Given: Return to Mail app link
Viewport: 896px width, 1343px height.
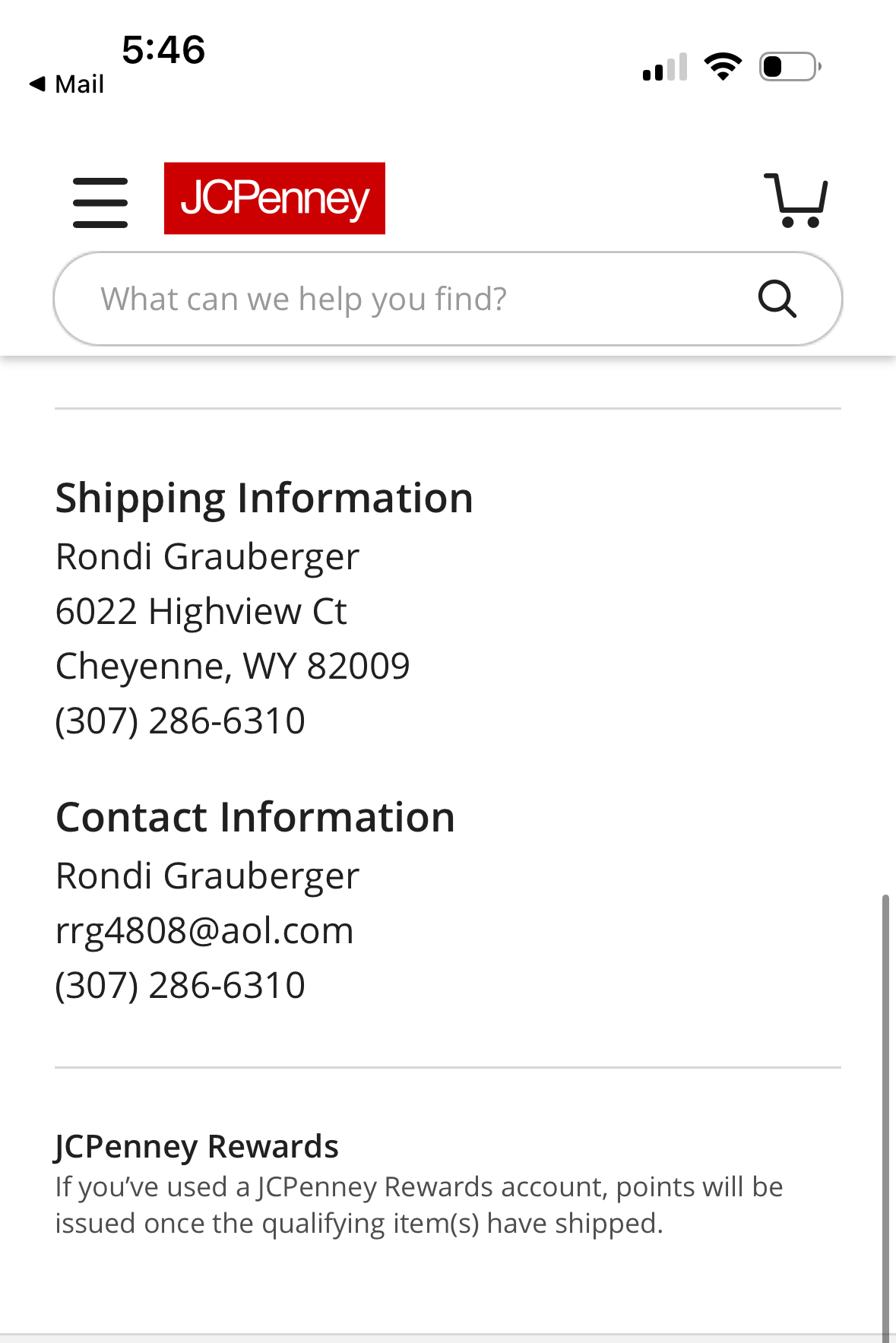Looking at the screenshot, I should [x=67, y=84].
